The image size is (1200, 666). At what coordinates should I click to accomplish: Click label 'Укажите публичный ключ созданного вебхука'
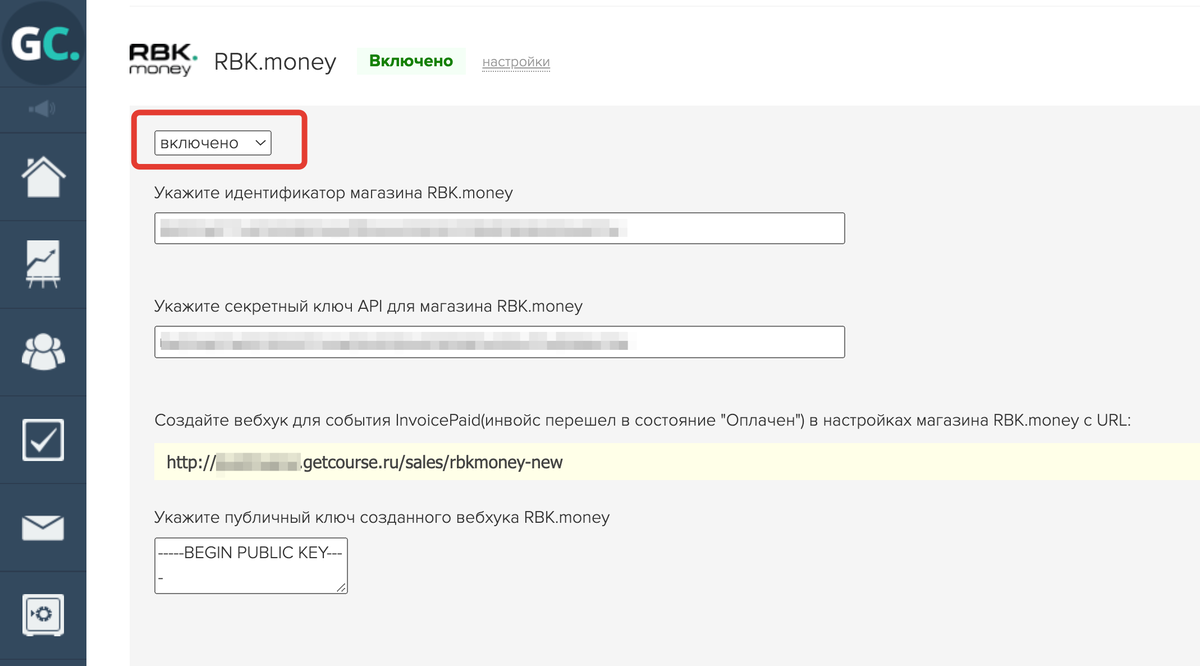click(382, 517)
